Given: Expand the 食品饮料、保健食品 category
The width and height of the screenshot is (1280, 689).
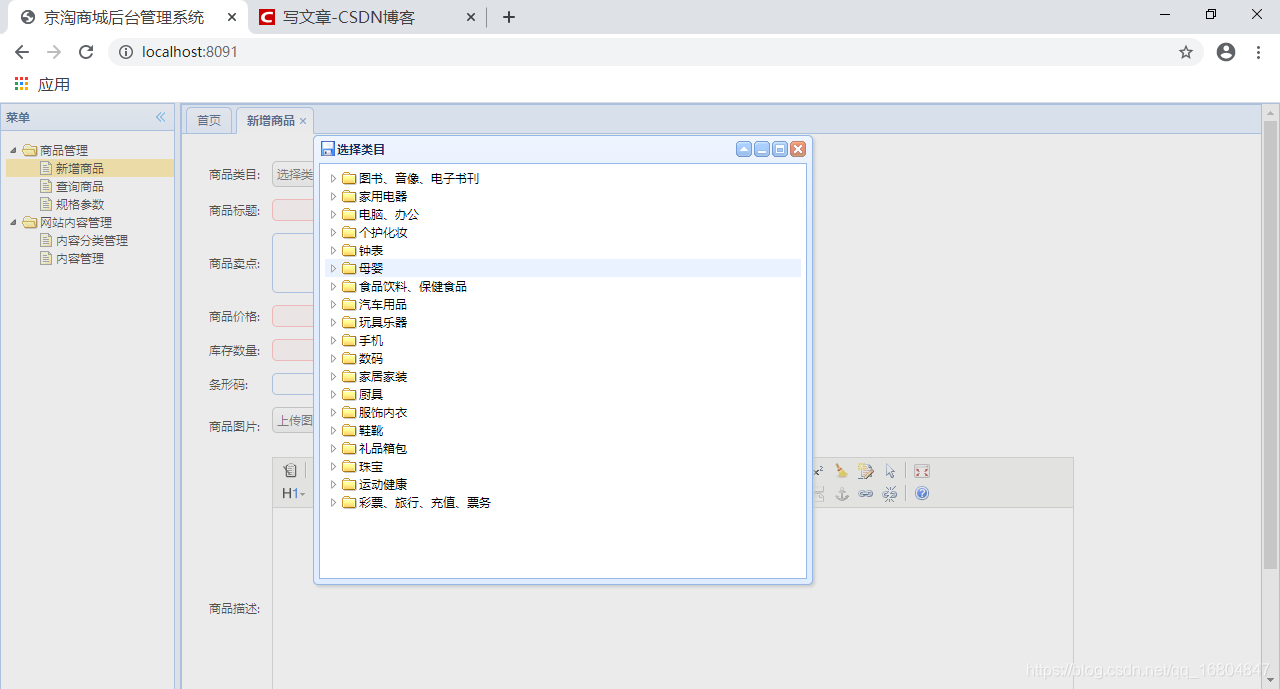Looking at the screenshot, I should click(334, 287).
